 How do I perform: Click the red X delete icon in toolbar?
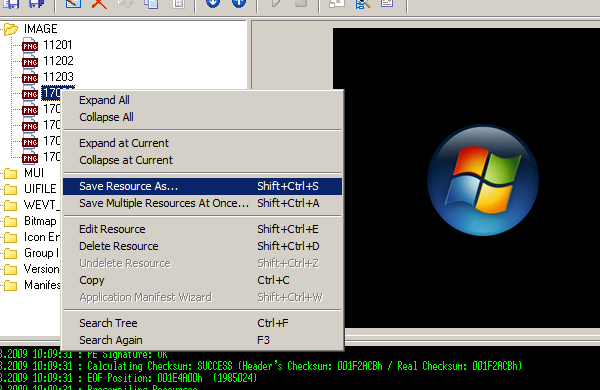[x=99, y=4]
